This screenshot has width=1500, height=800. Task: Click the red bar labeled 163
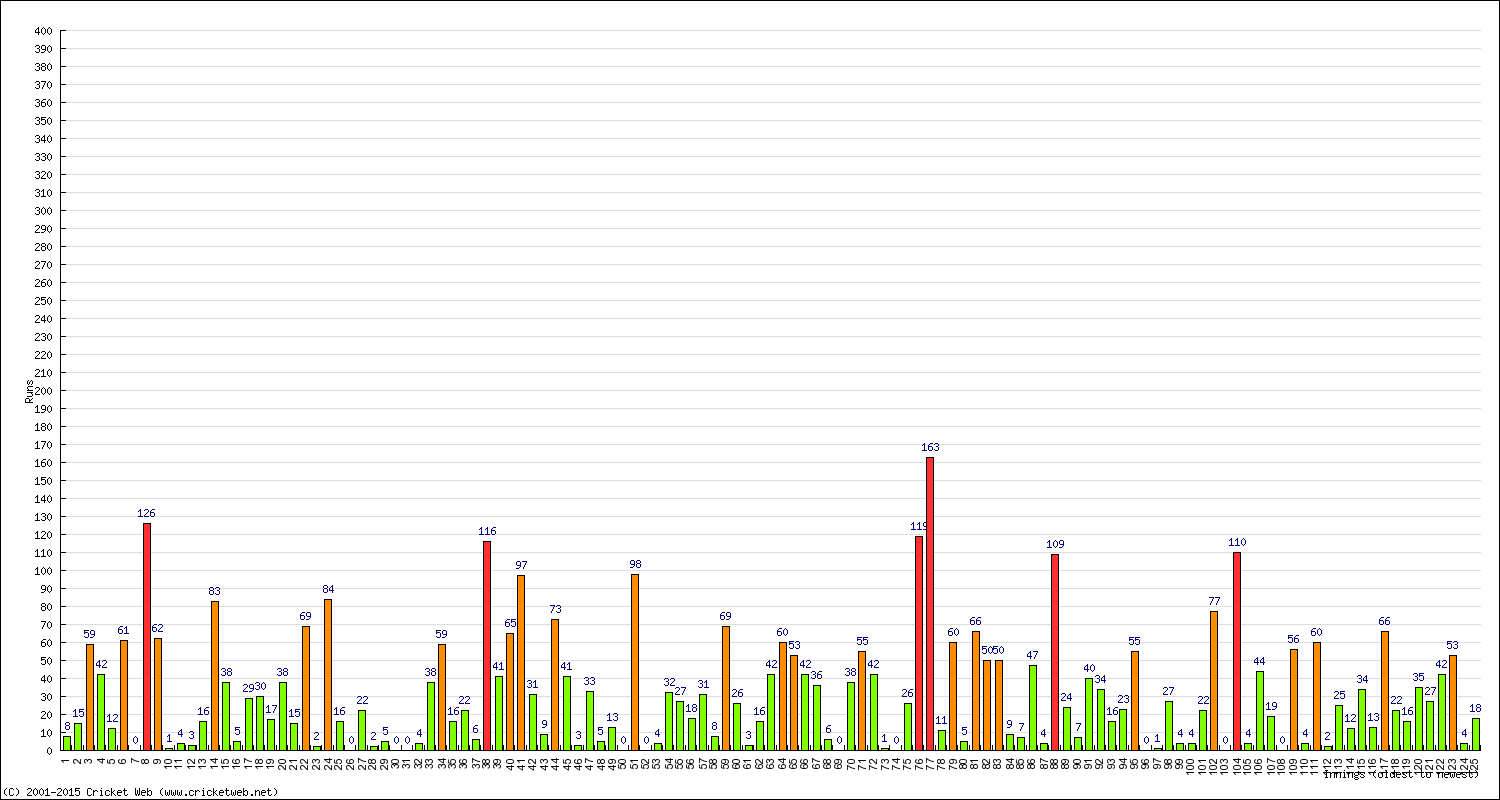click(930, 603)
